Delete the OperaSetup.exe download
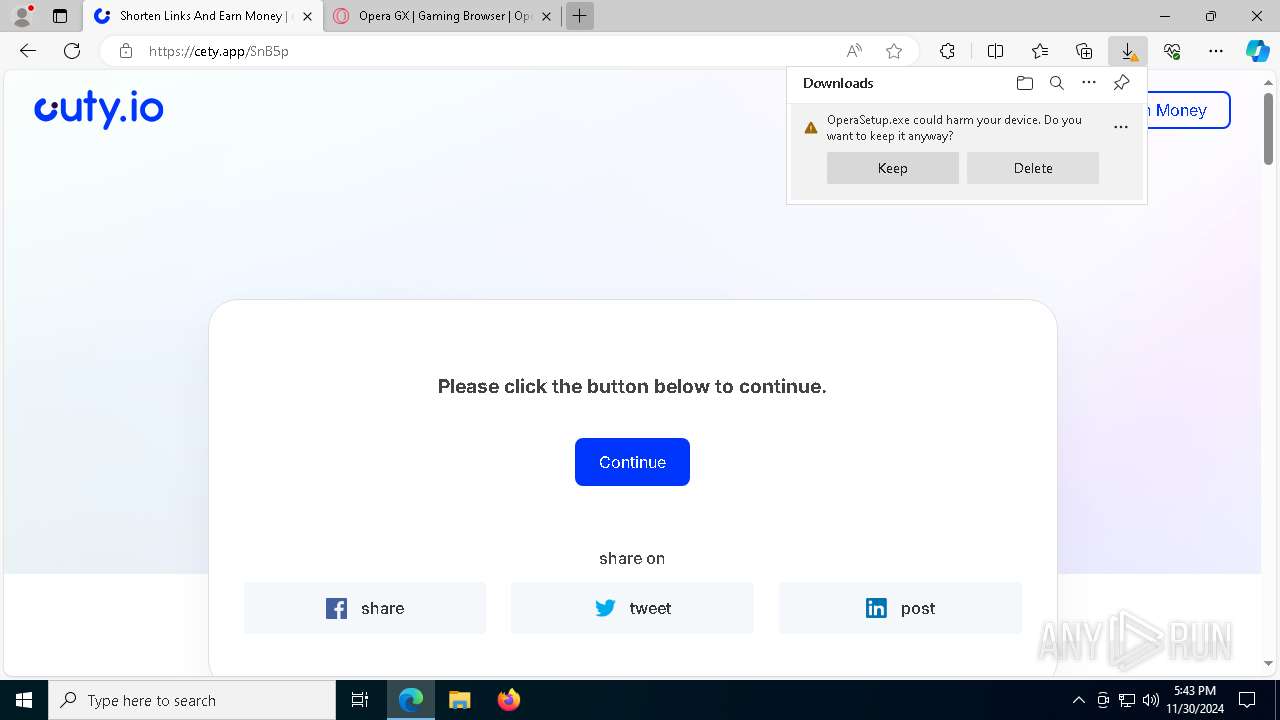Image resolution: width=1280 pixels, height=720 pixels. point(1033,168)
